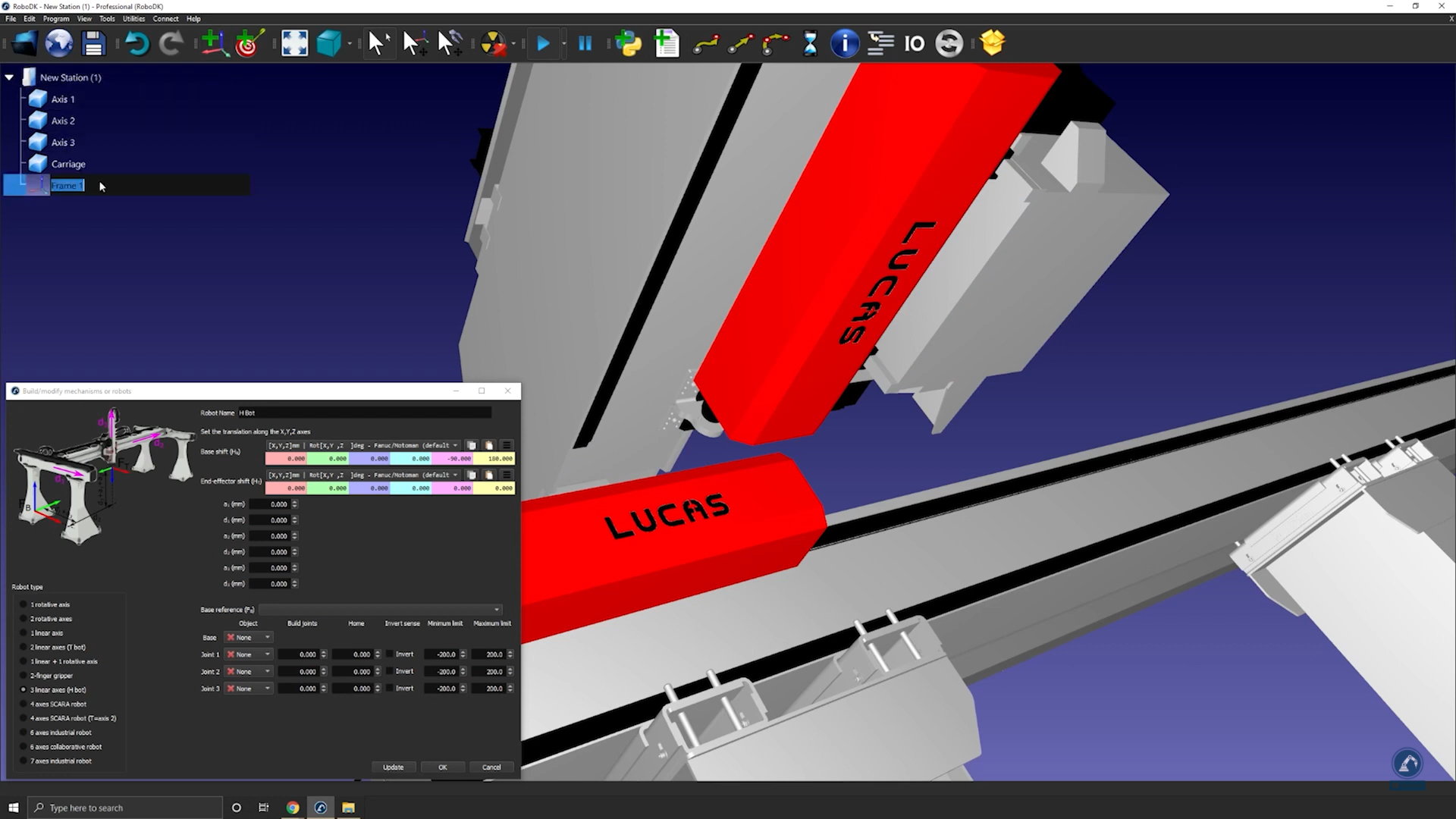
Task: Click the Add reference frame icon
Action: click(x=215, y=43)
